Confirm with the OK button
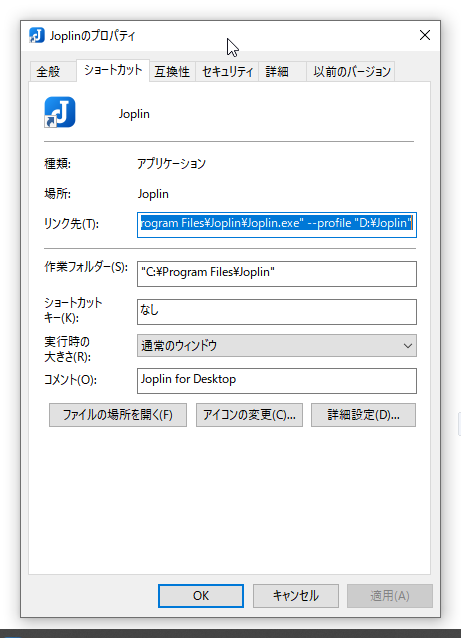Viewport: 461px width, 638px height. tap(201, 596)
